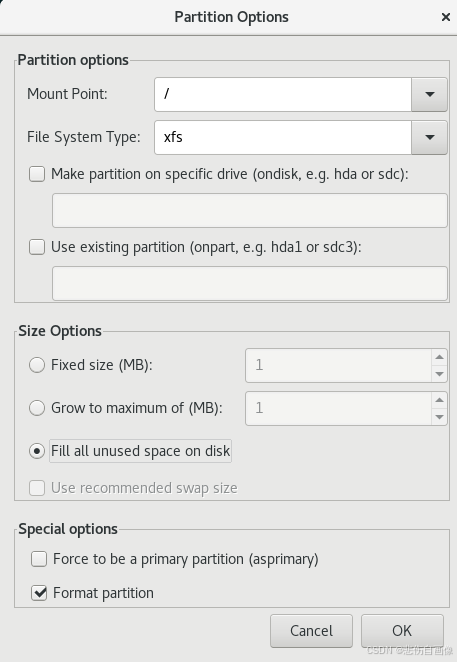Confirm with the OK button
Screen dimensions: 457x662
click(402, 631)
